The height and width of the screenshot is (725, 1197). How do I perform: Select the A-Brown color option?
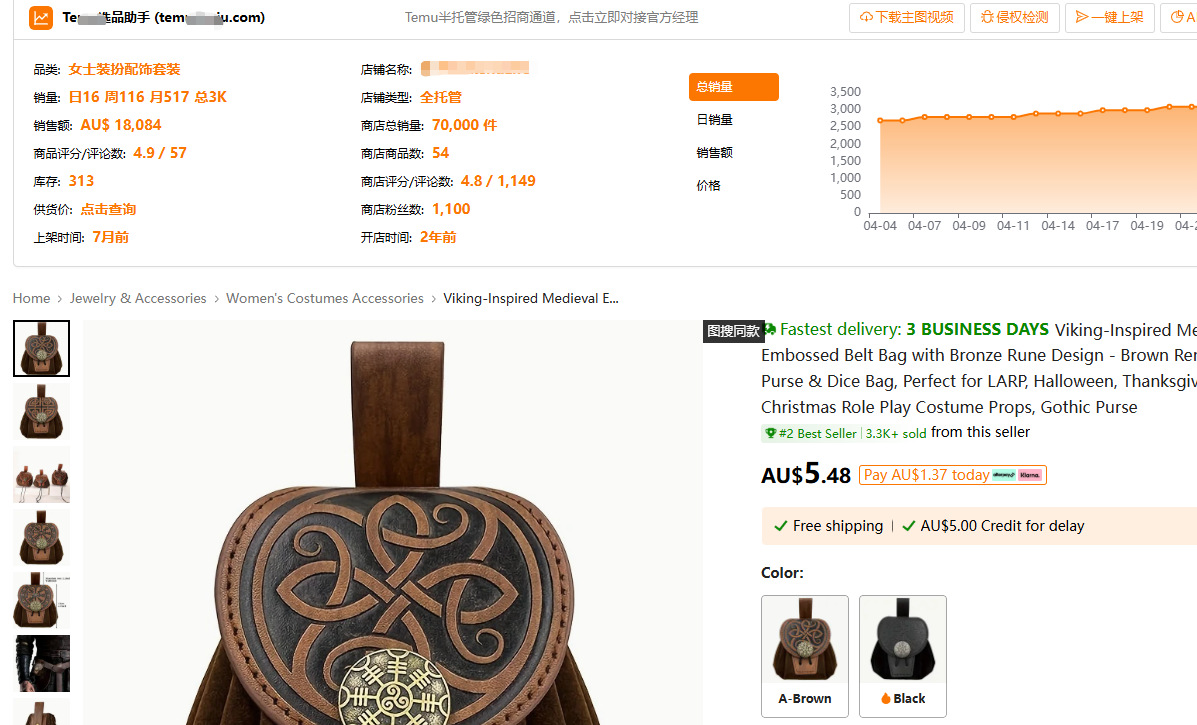[805, 656]
